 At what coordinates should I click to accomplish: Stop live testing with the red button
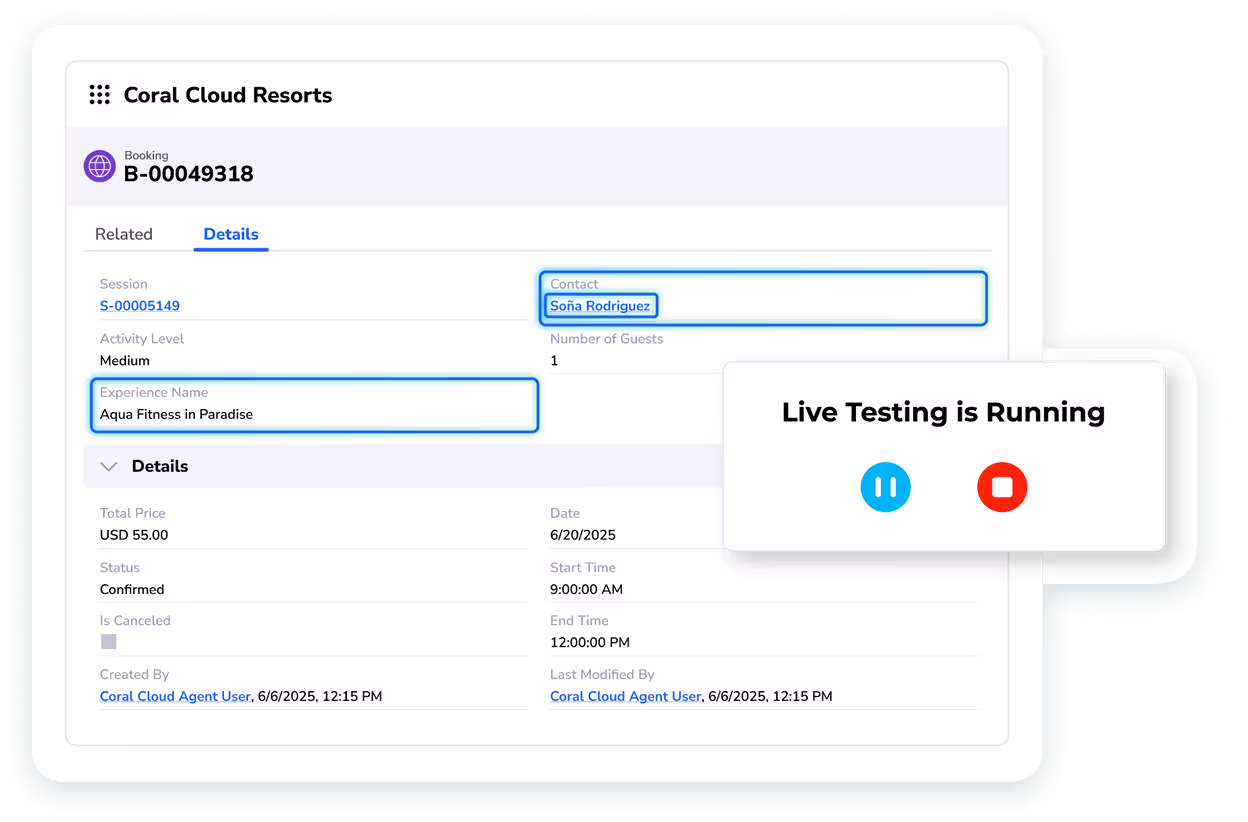[x=1002, y=487]
